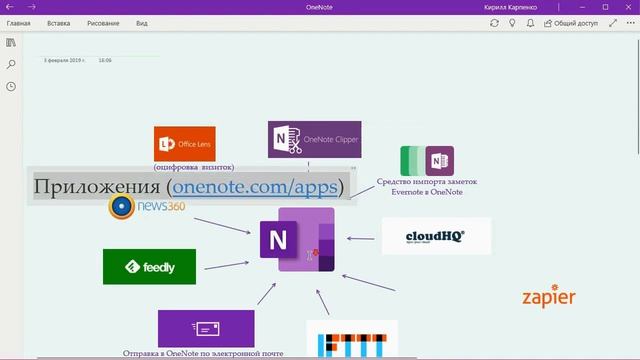Open the three-dot more options menu
The image size is (640, 360).
pyautogui.click(x=631, y=23)
